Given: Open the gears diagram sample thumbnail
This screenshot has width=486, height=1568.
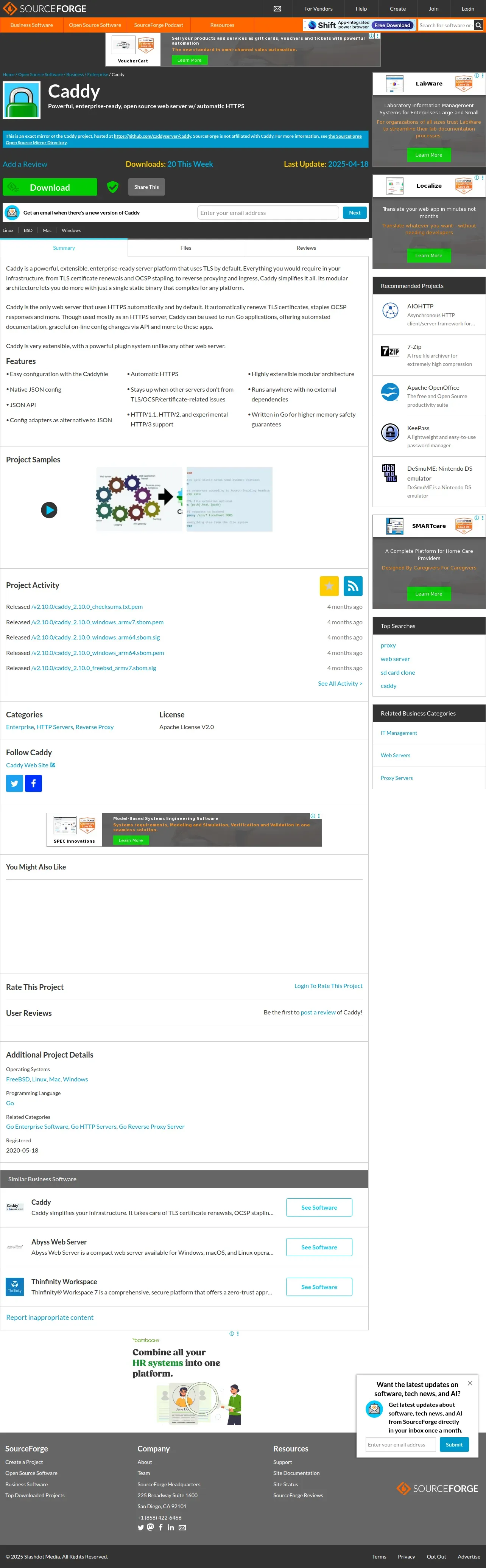Looking at the screenshot, I should point(139,499).
